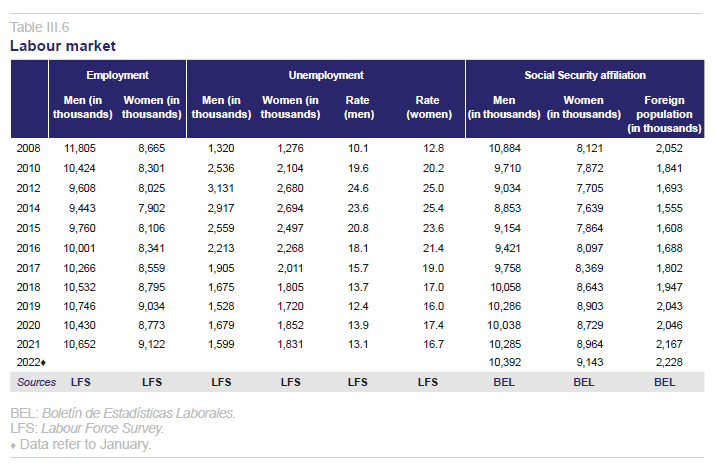
Task: Click the Rate (women) column header
Action: point(427,107)
